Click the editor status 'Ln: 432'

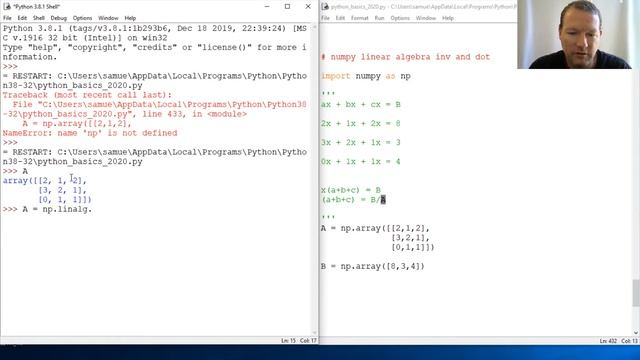608,340
